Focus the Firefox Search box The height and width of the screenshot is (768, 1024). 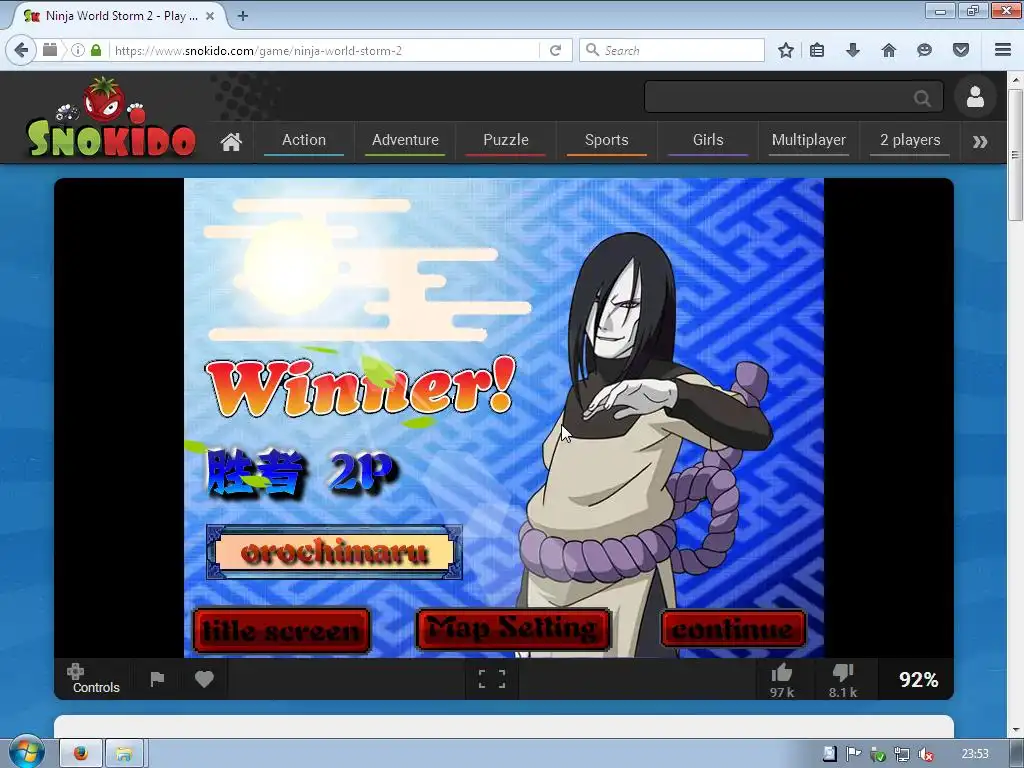(x=671, y=50)
